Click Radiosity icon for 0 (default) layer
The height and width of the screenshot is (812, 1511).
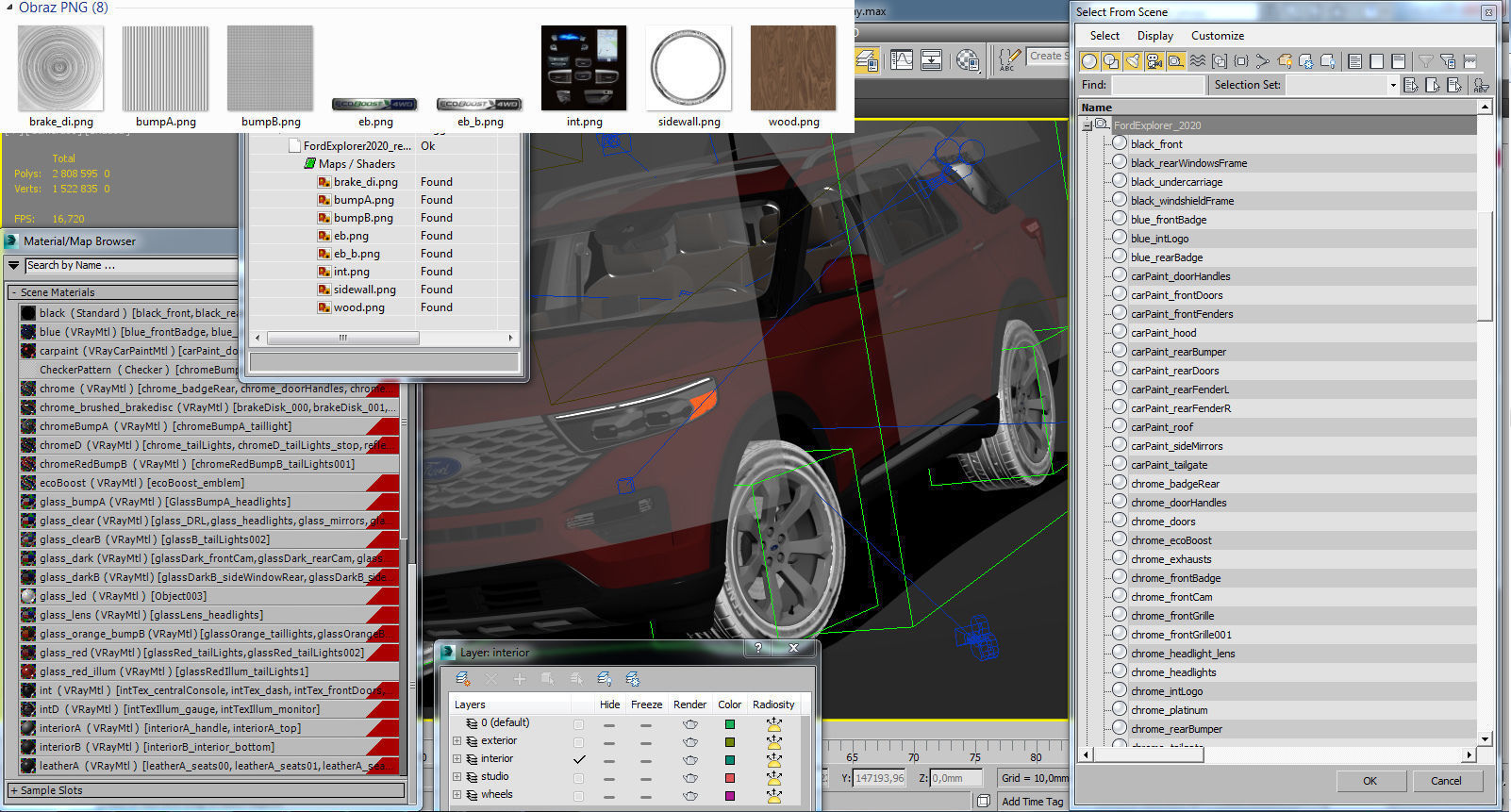pos(774,724)
